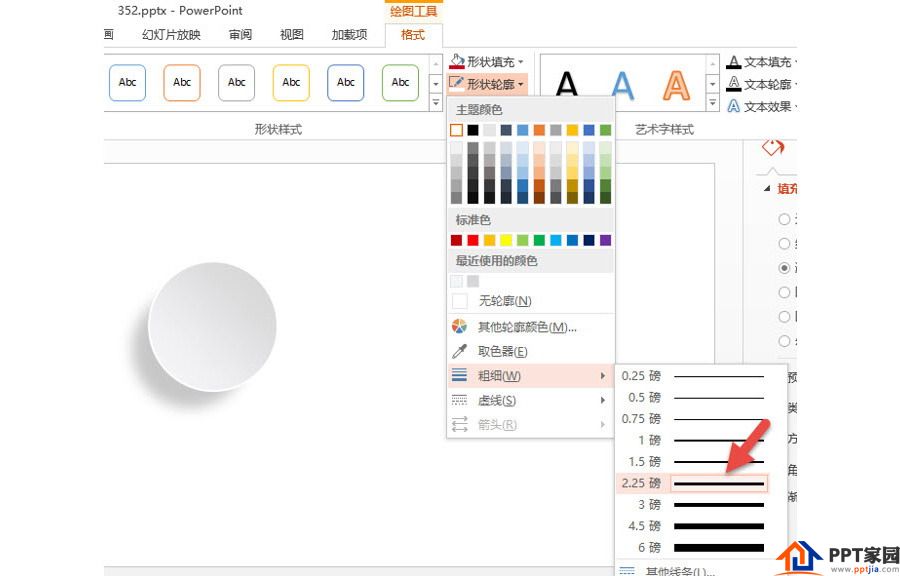The image size is (900, 576).
Task: Pick the black theme color swatch
Action: pyautogui.click(x=473, y=130)
